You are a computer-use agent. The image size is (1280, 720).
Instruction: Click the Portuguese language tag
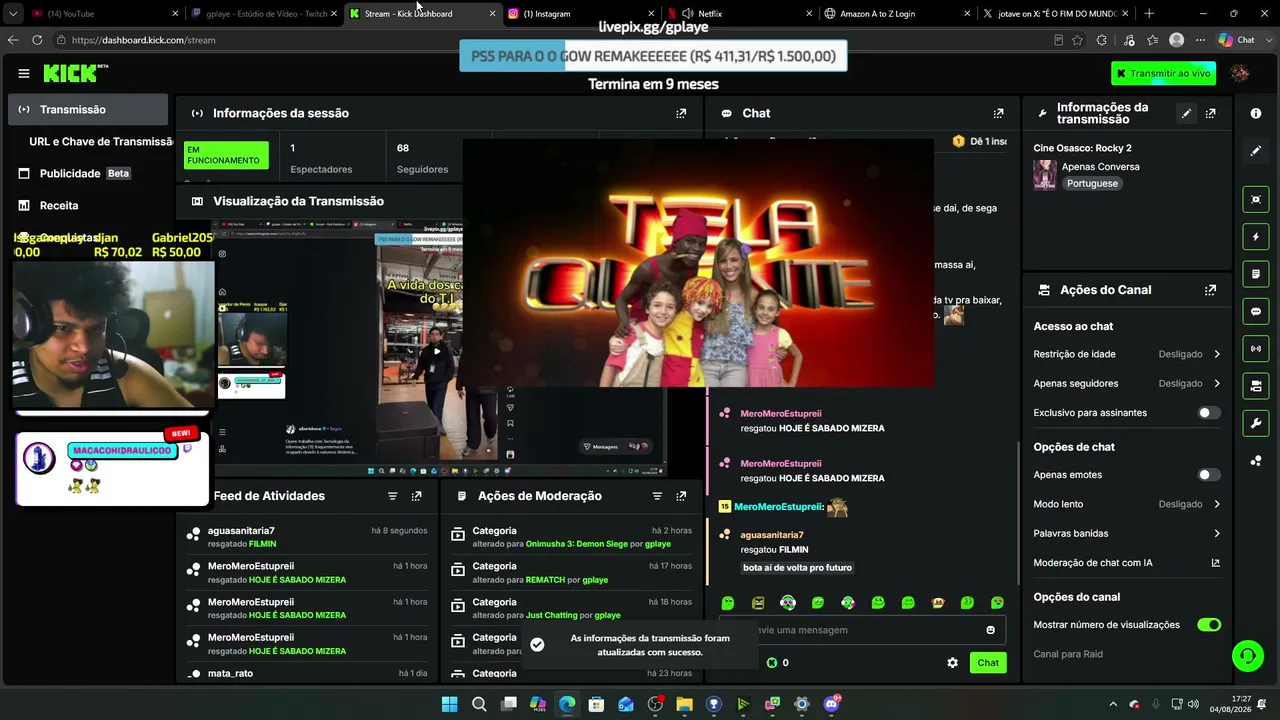[1092, 184]
